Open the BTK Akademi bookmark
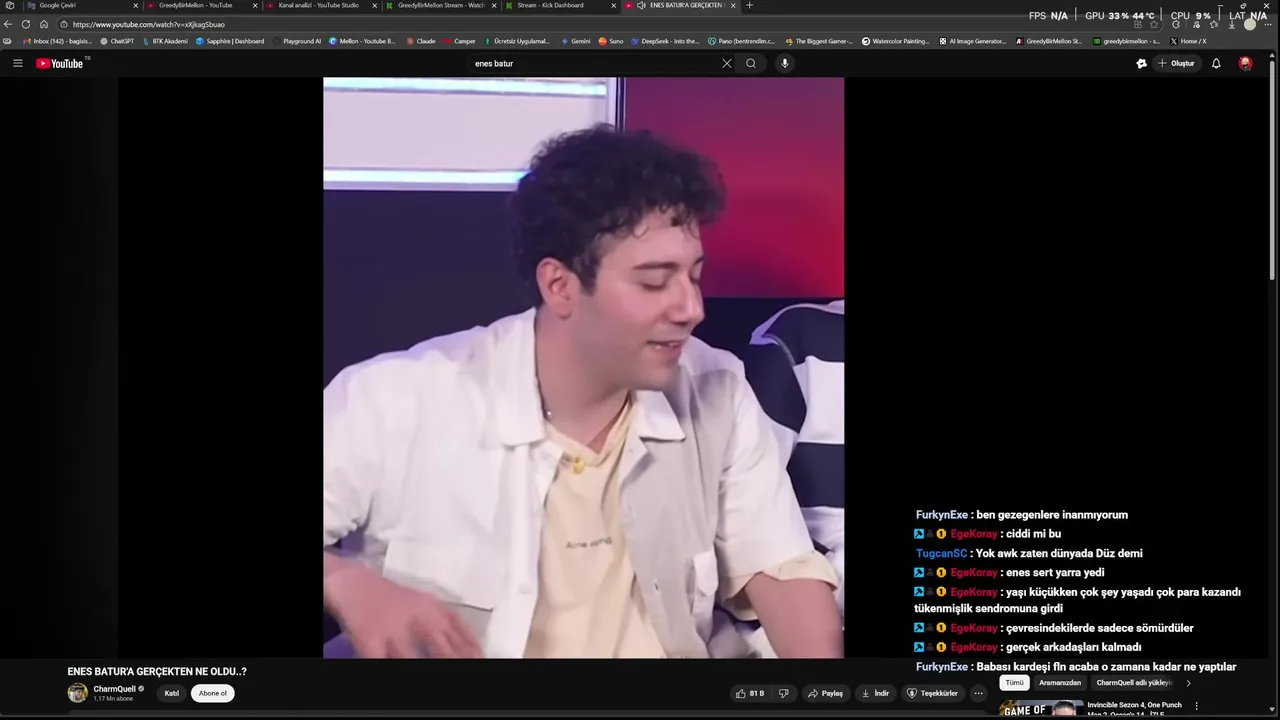1280x720 pixels. tap(165, 41)
